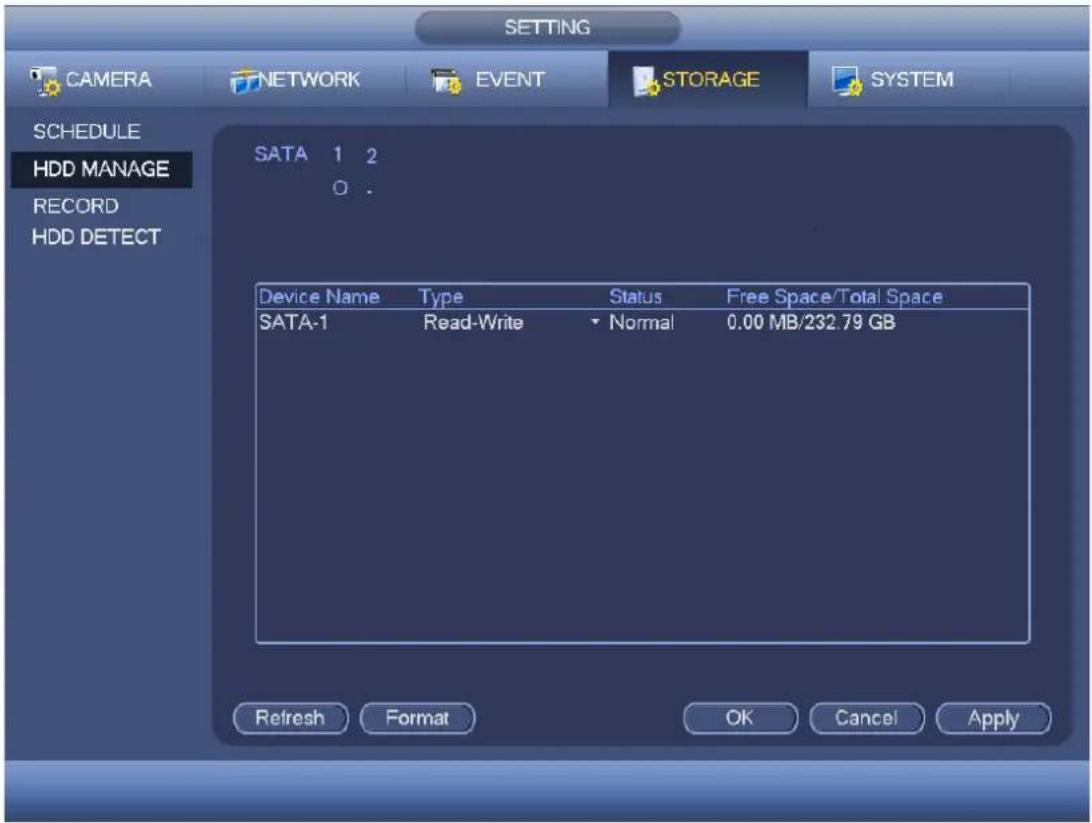This screenshot has width=1092, height=823.
Task: Open HDD DETECT in the sidebar
Action: [96, 237]
